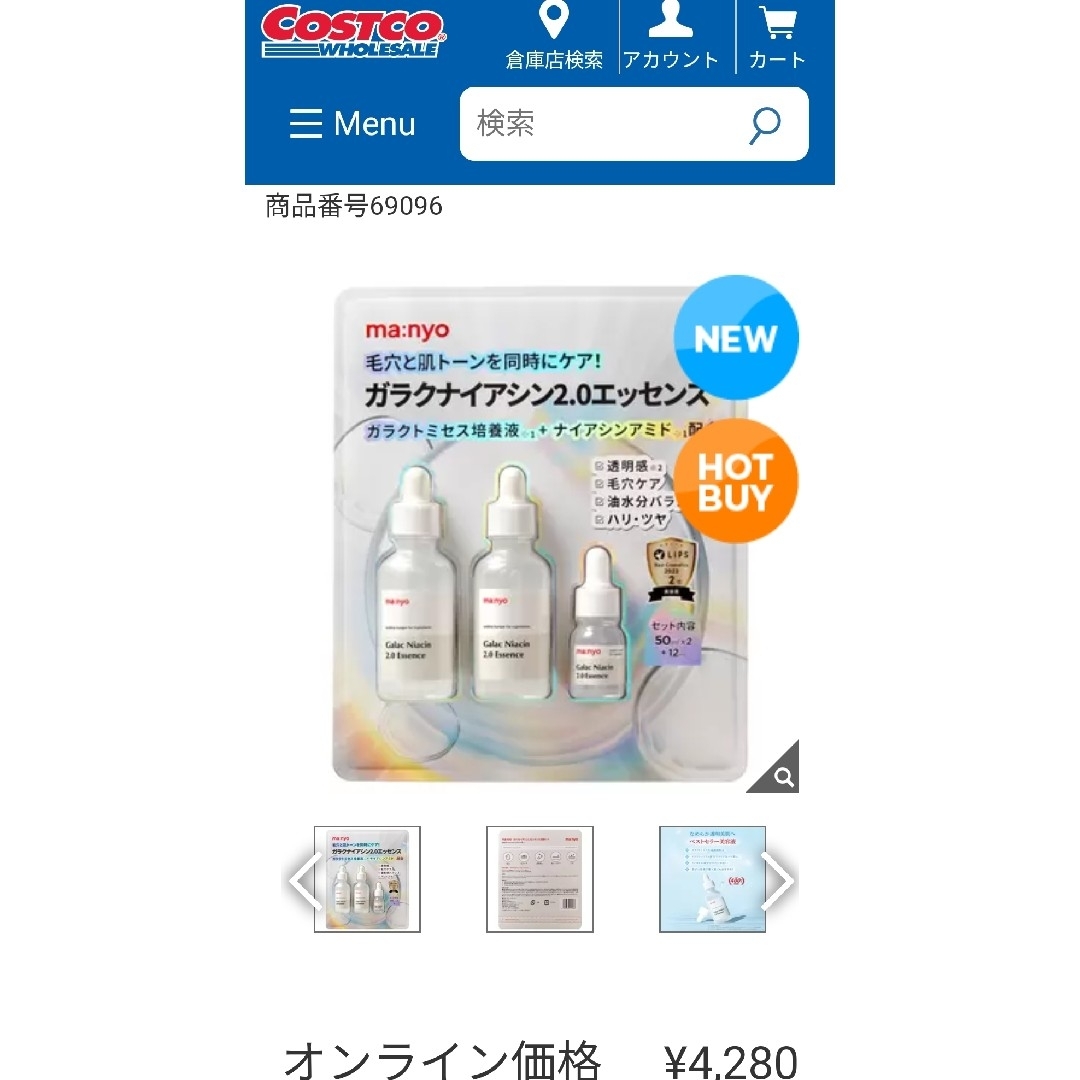Click the カート text link

coord(778,60)
